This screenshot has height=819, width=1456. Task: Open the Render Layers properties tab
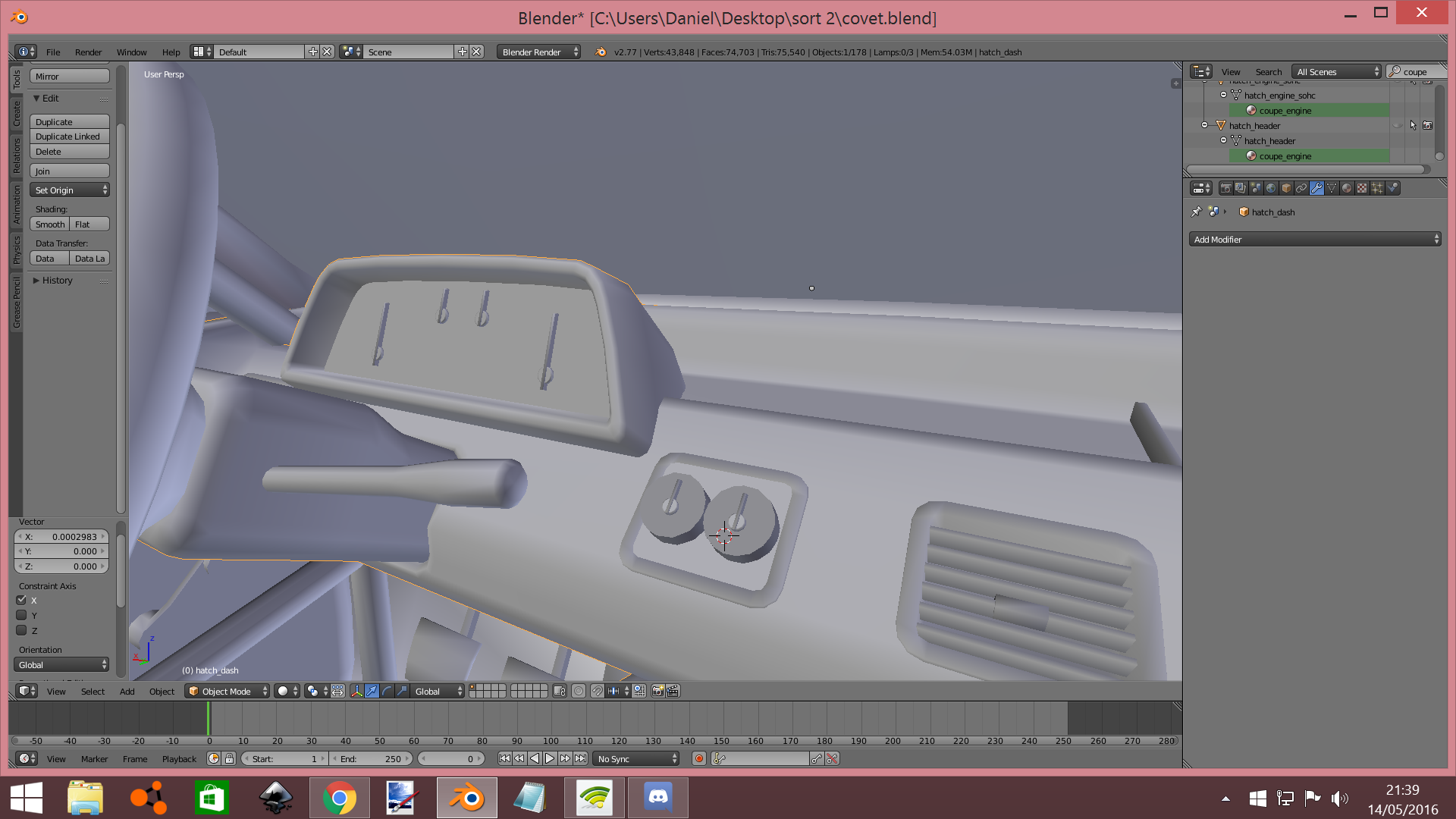(1241, 188)
